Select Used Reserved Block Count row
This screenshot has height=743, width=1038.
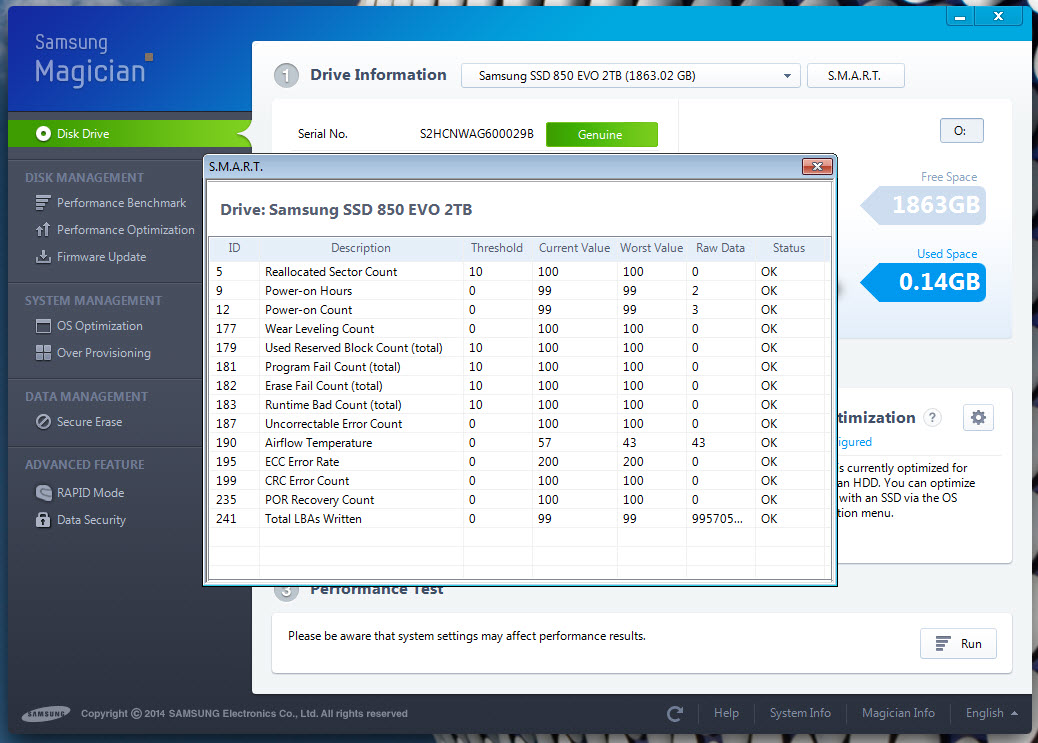518,348
